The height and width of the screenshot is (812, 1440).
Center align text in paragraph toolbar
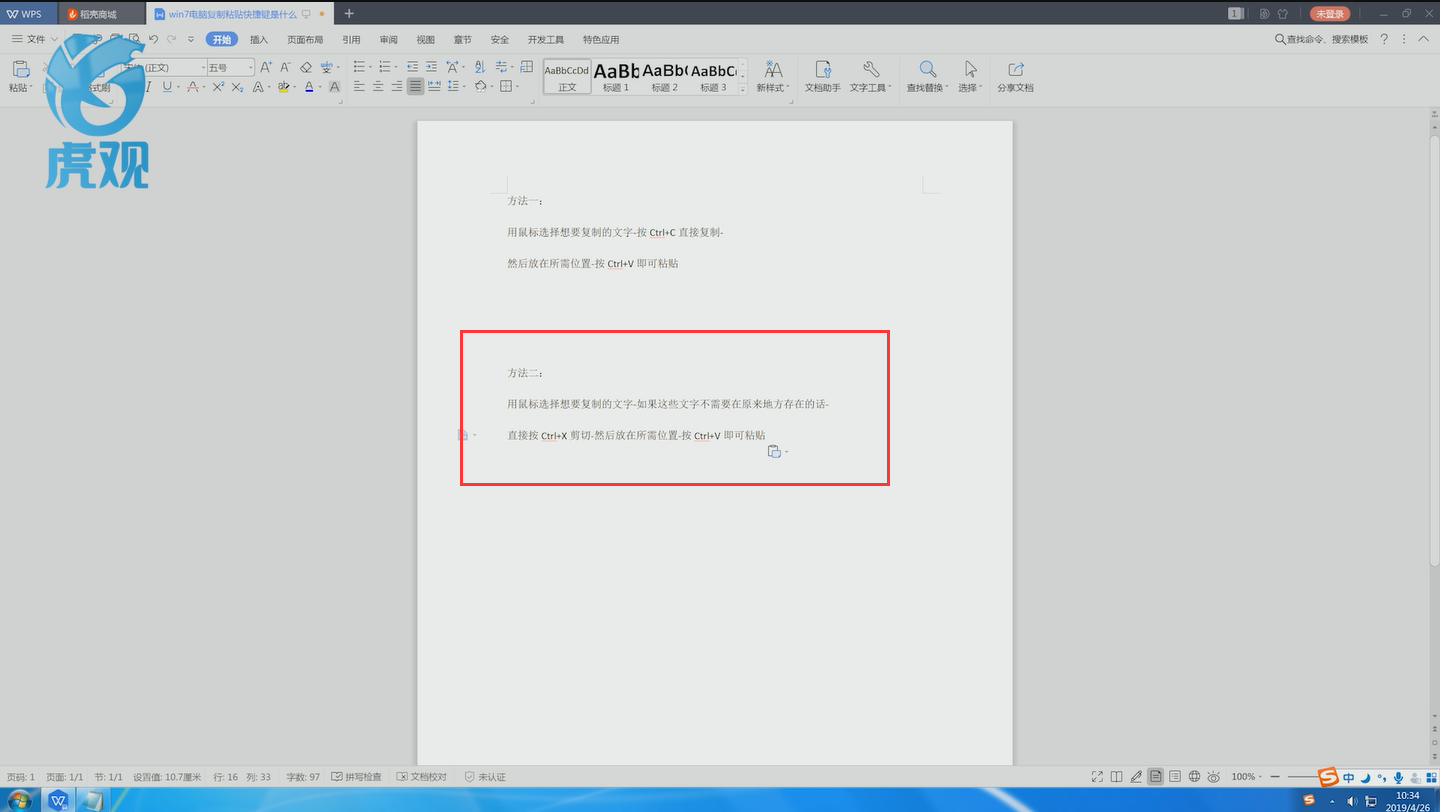[x=378, y=87]
